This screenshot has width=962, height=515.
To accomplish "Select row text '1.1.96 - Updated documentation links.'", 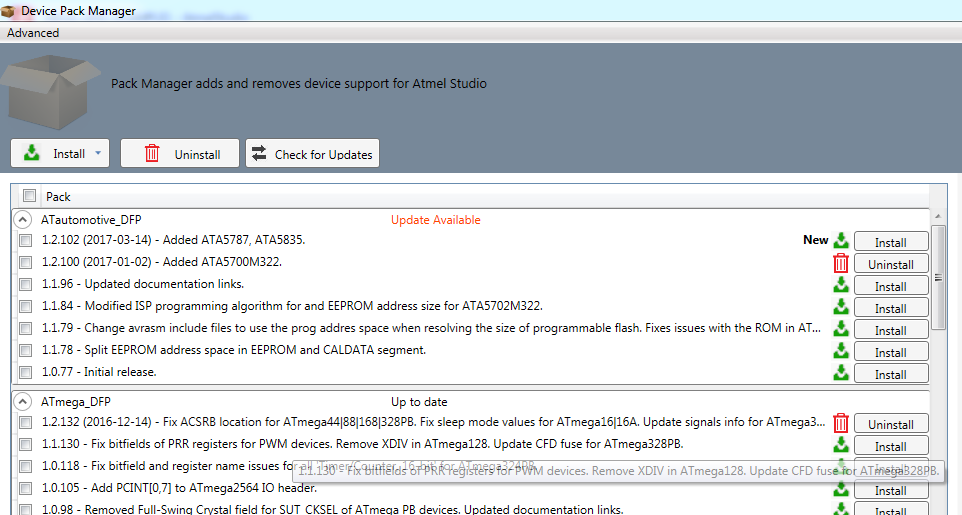I will coord(143,284).
